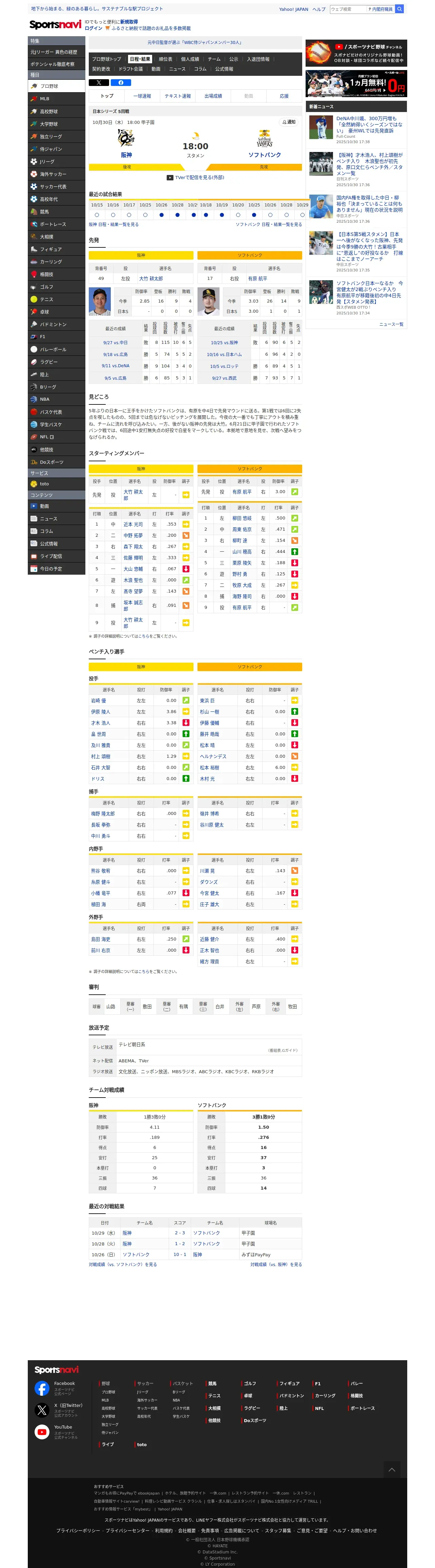
Task: Switch to 個人成績 tab
Action: click(x=190, y=59)
